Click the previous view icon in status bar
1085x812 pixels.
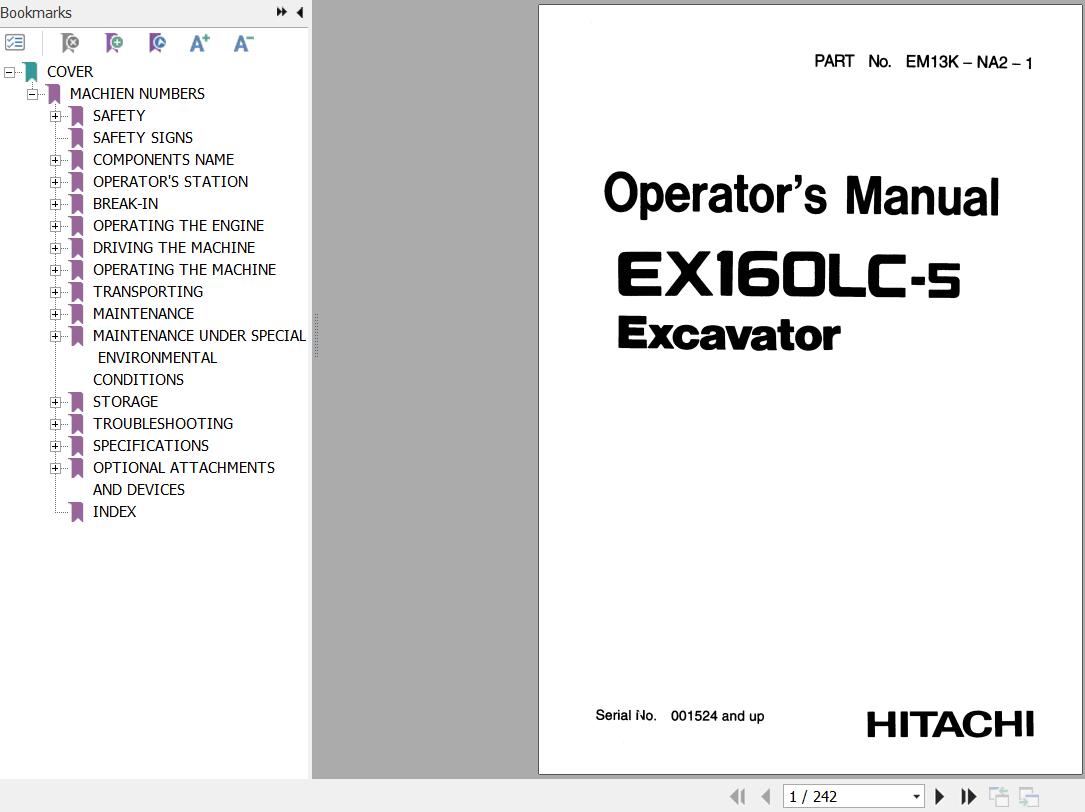click(x=999, y=797)
